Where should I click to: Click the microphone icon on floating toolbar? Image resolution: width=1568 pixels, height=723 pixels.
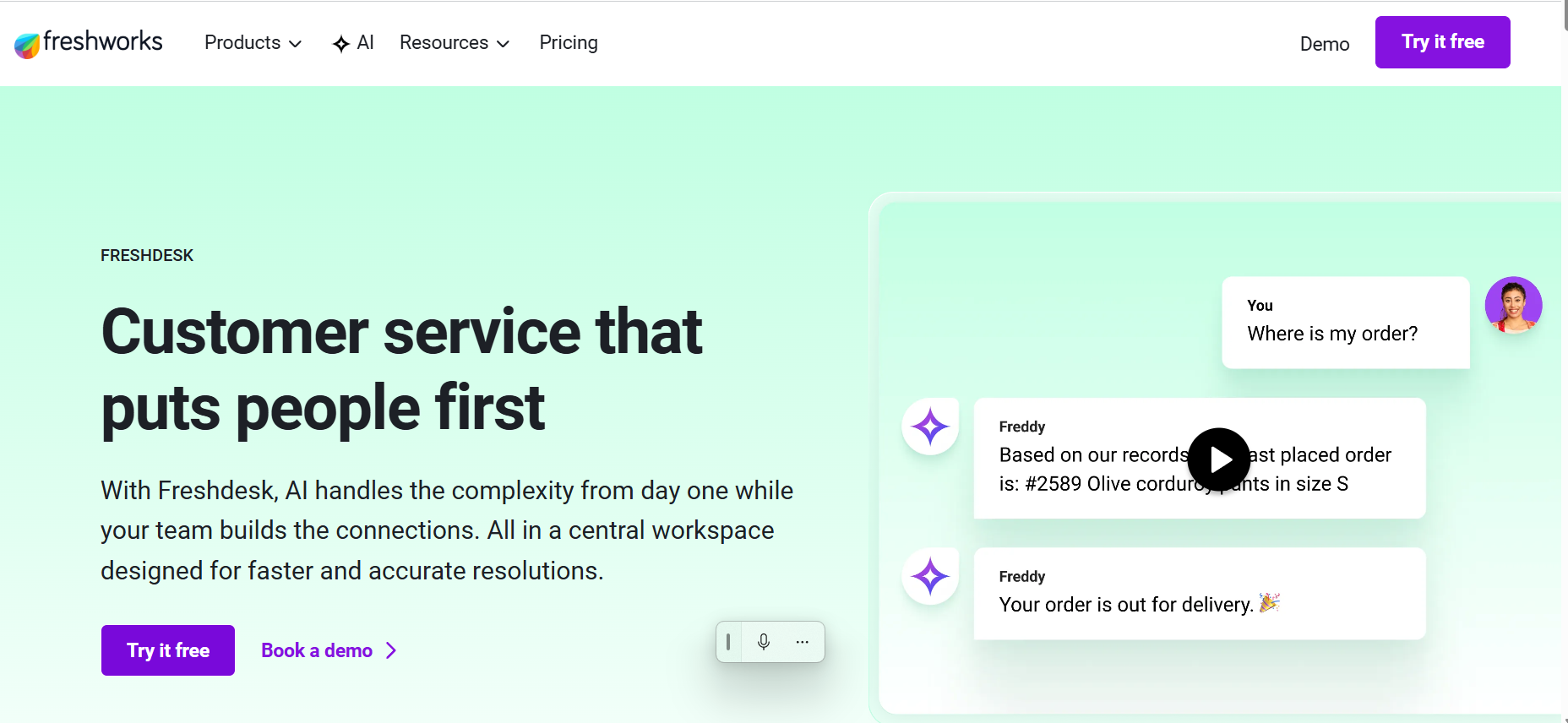[764, 642]
